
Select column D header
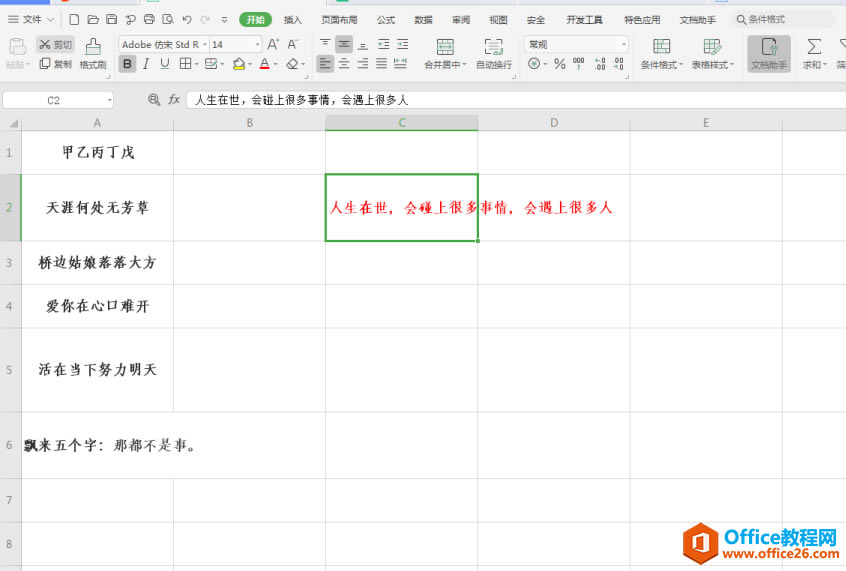point(554,123)
